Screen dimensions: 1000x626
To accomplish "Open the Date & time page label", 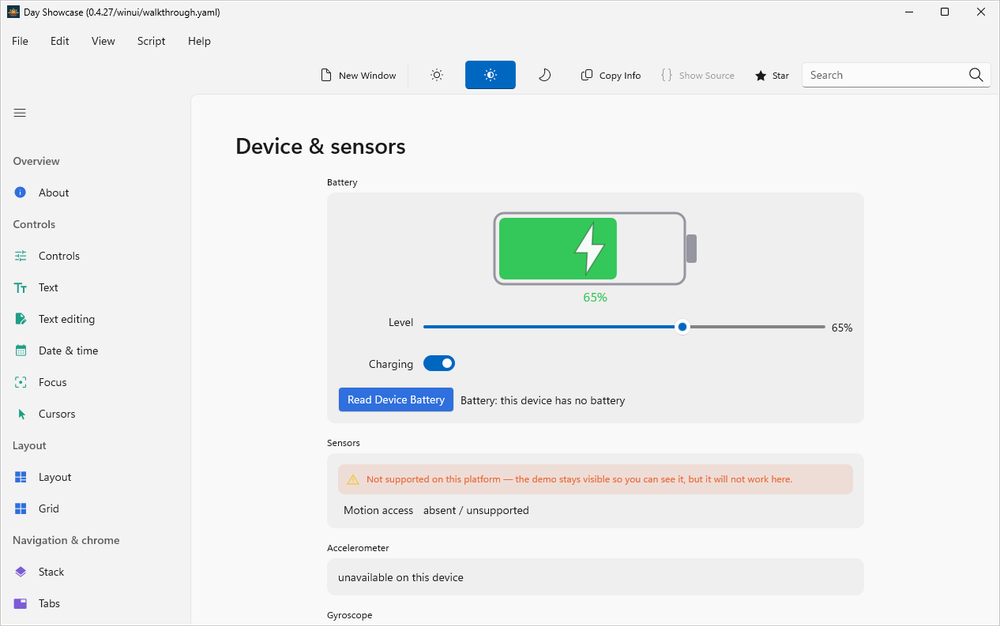I will coord(68,351).
